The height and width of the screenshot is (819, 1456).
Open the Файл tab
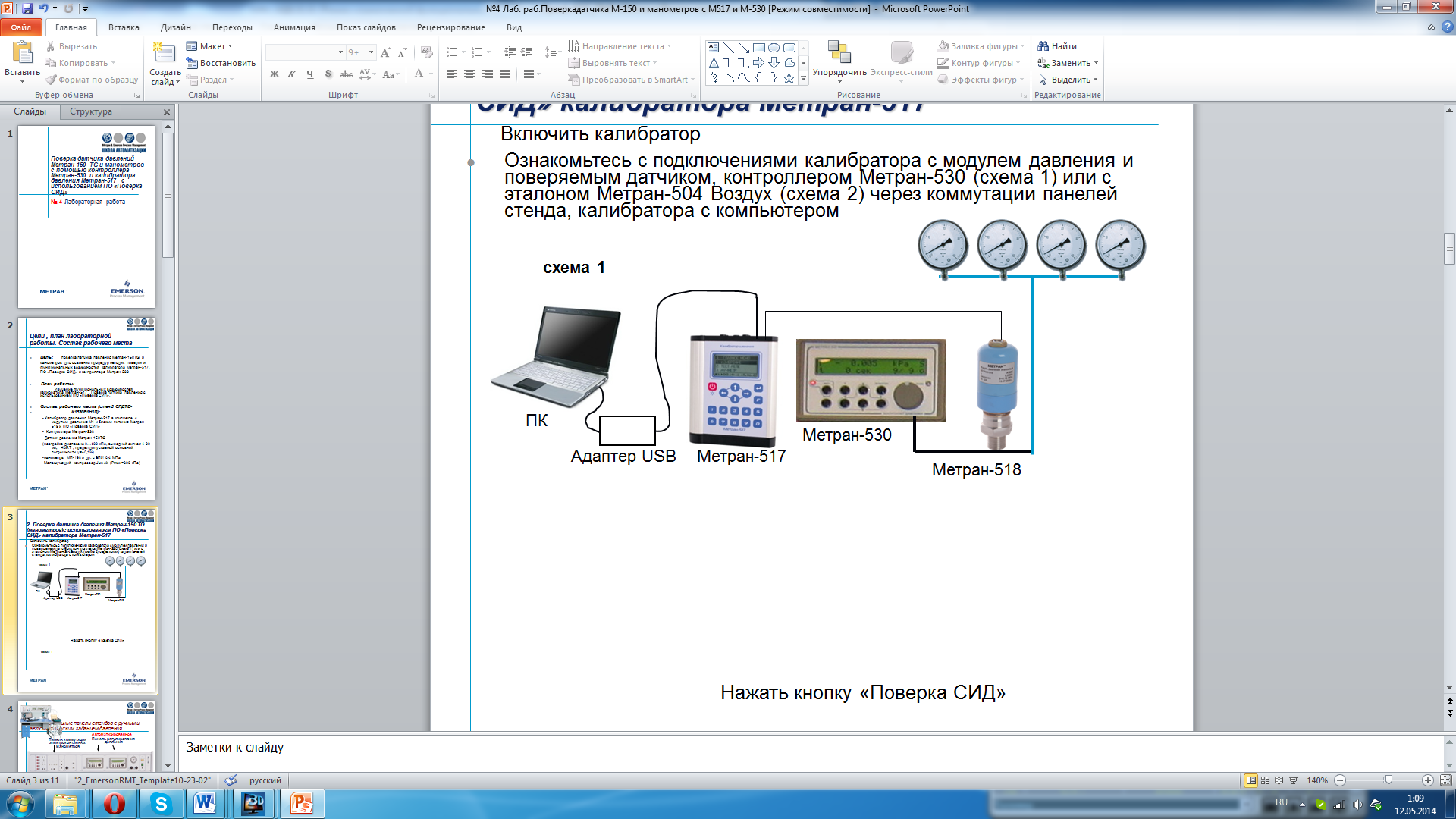coord(21,27)
